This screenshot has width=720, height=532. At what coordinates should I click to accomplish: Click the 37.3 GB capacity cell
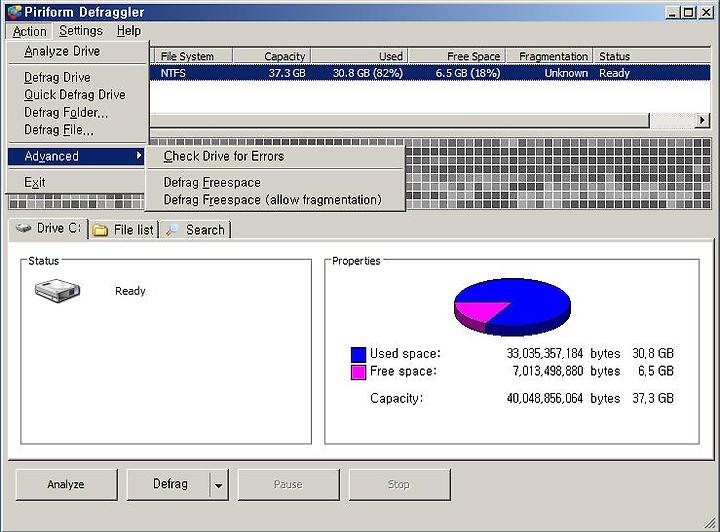click(x=287, y=73)
